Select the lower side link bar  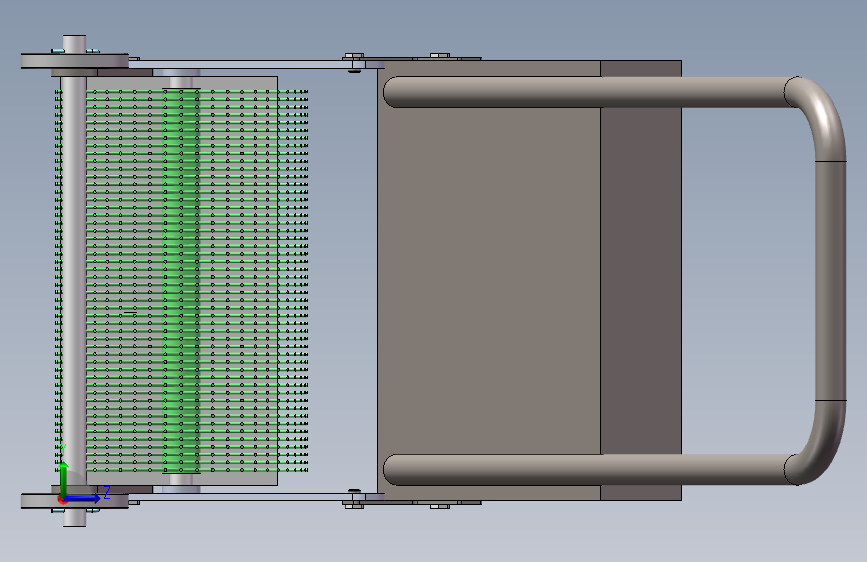tap(243, 497)
